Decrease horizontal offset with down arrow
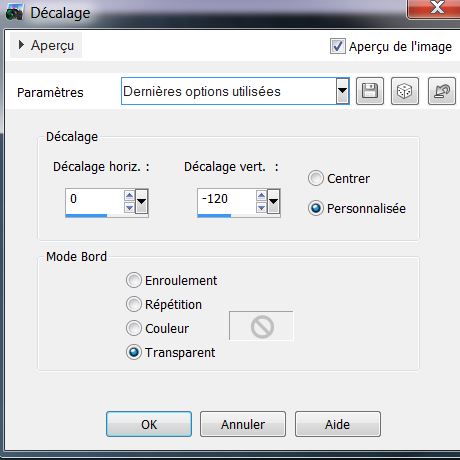Screen dimensions: 460x460 [129, 208]
